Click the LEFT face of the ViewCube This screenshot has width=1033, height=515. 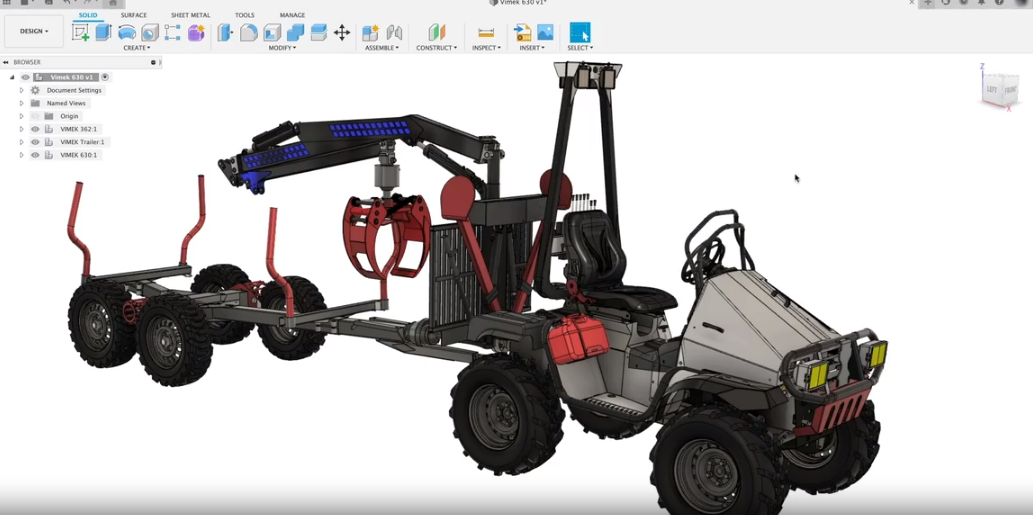991,90
